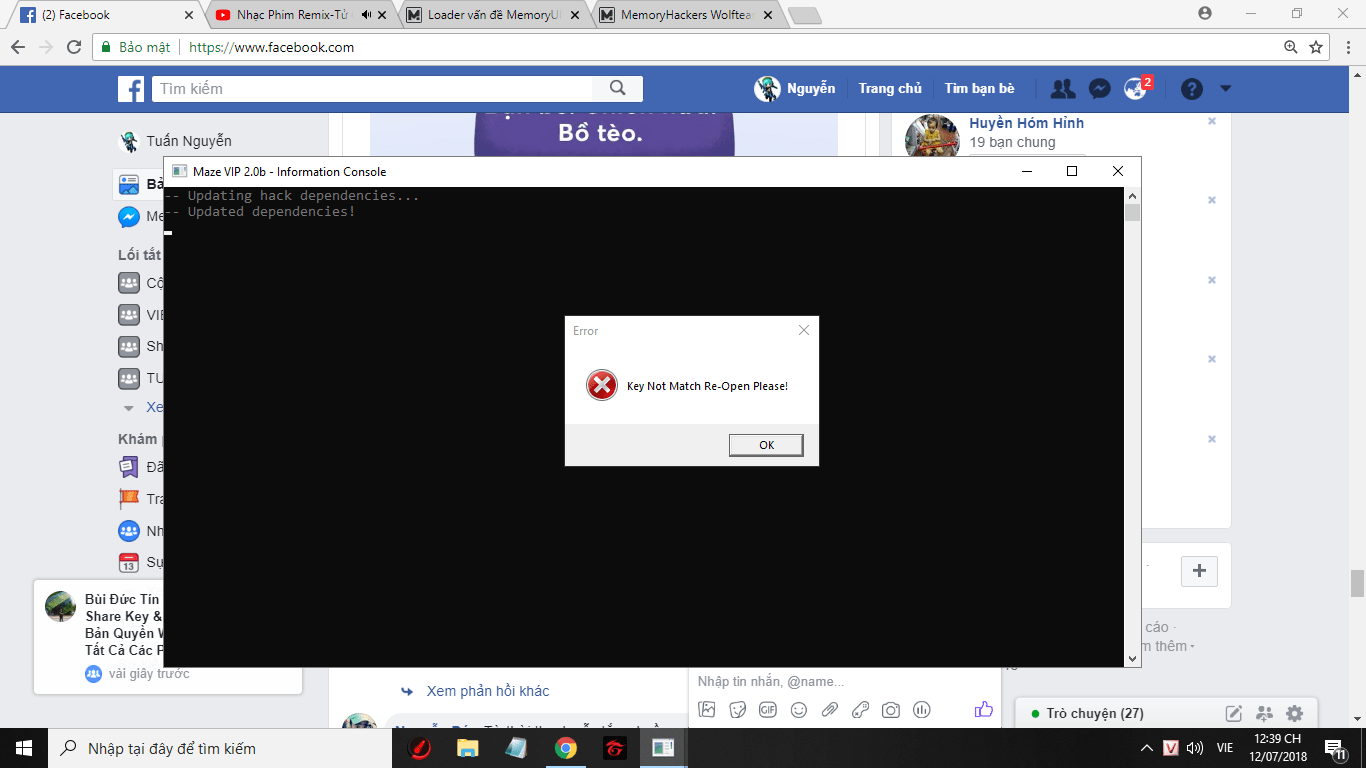This screenshot has height=768, width=1366.
Task: Click the console window's scroll up arrow
Action: pos(1132,195)
